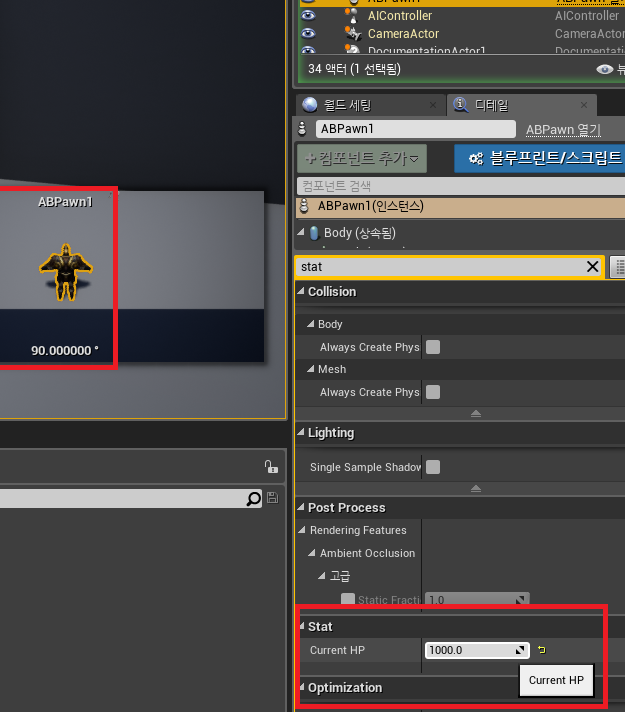Collapse Ambient Occlusion subsection
This screenshot has width=625, height=712.
[312, 553]
